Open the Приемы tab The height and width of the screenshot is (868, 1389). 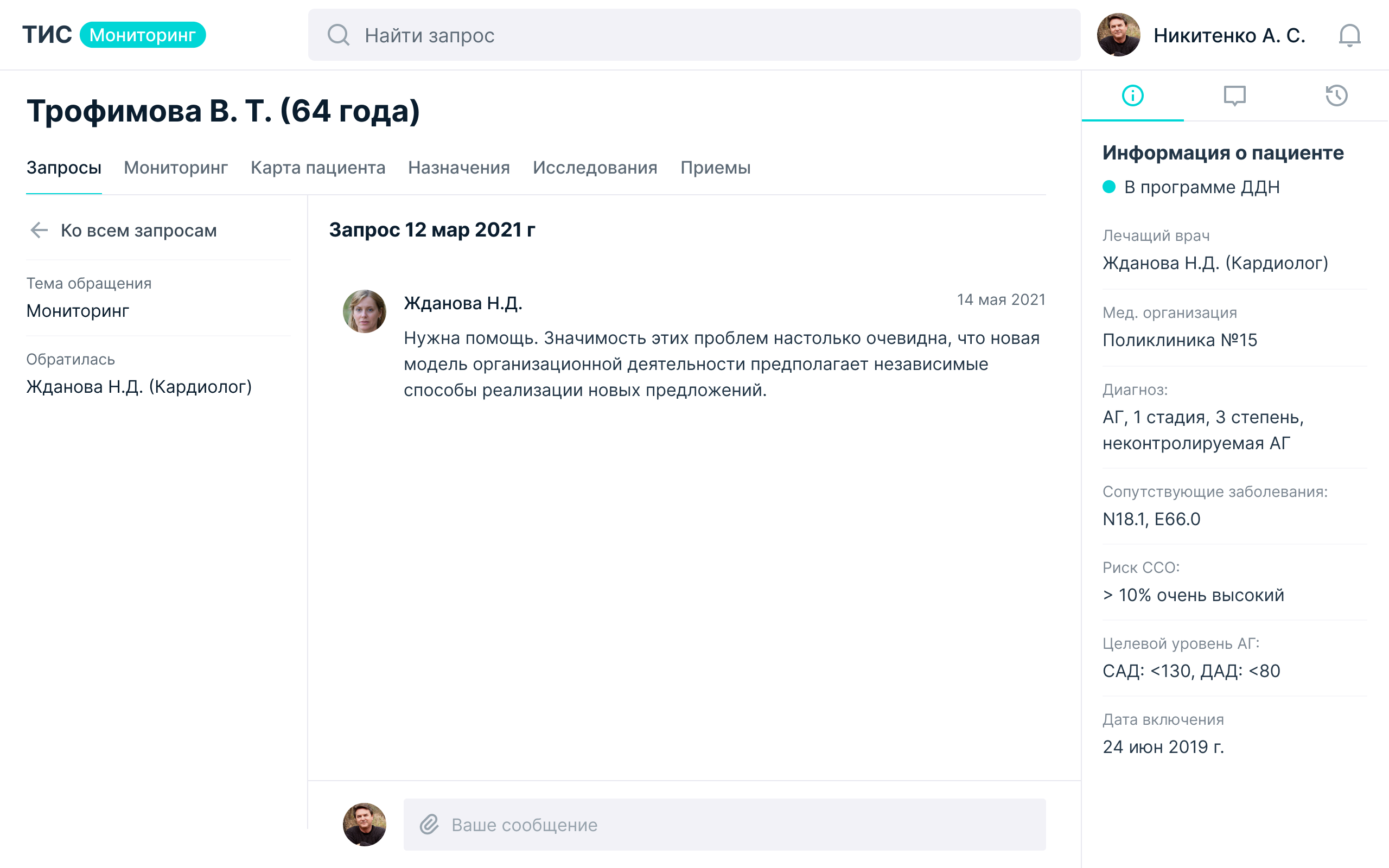(715, 168)
